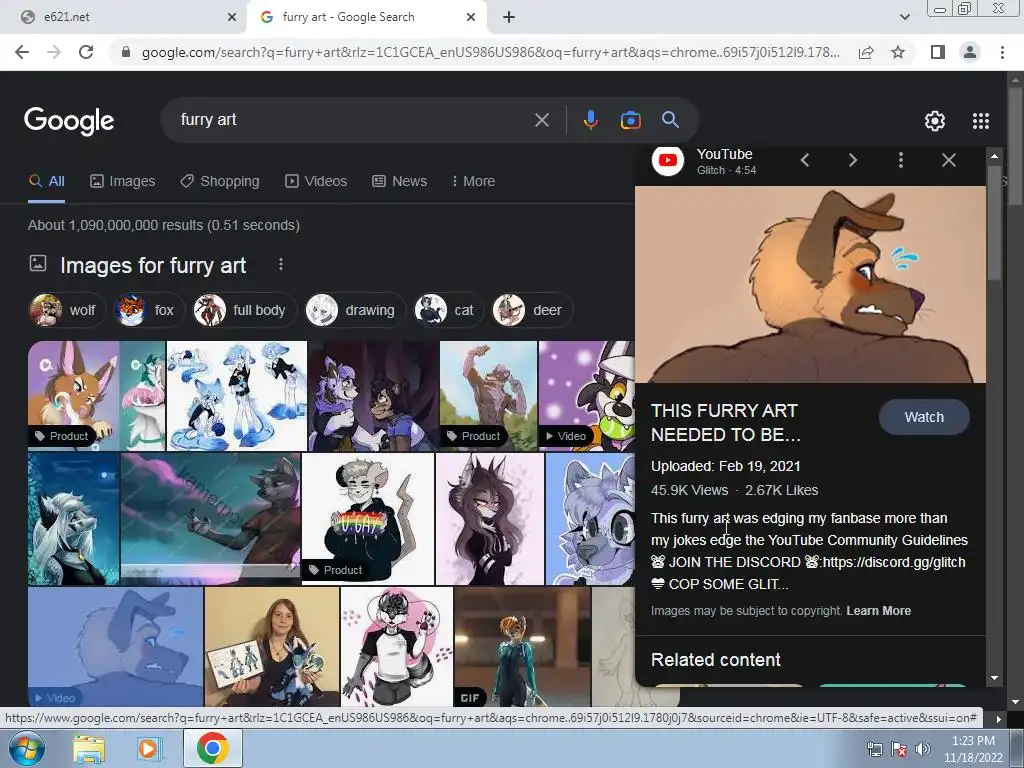The height and width of the screenshot is (768, 1024).
Task: Submit search with magnifier icon
Action: click(x=670, y=120)
